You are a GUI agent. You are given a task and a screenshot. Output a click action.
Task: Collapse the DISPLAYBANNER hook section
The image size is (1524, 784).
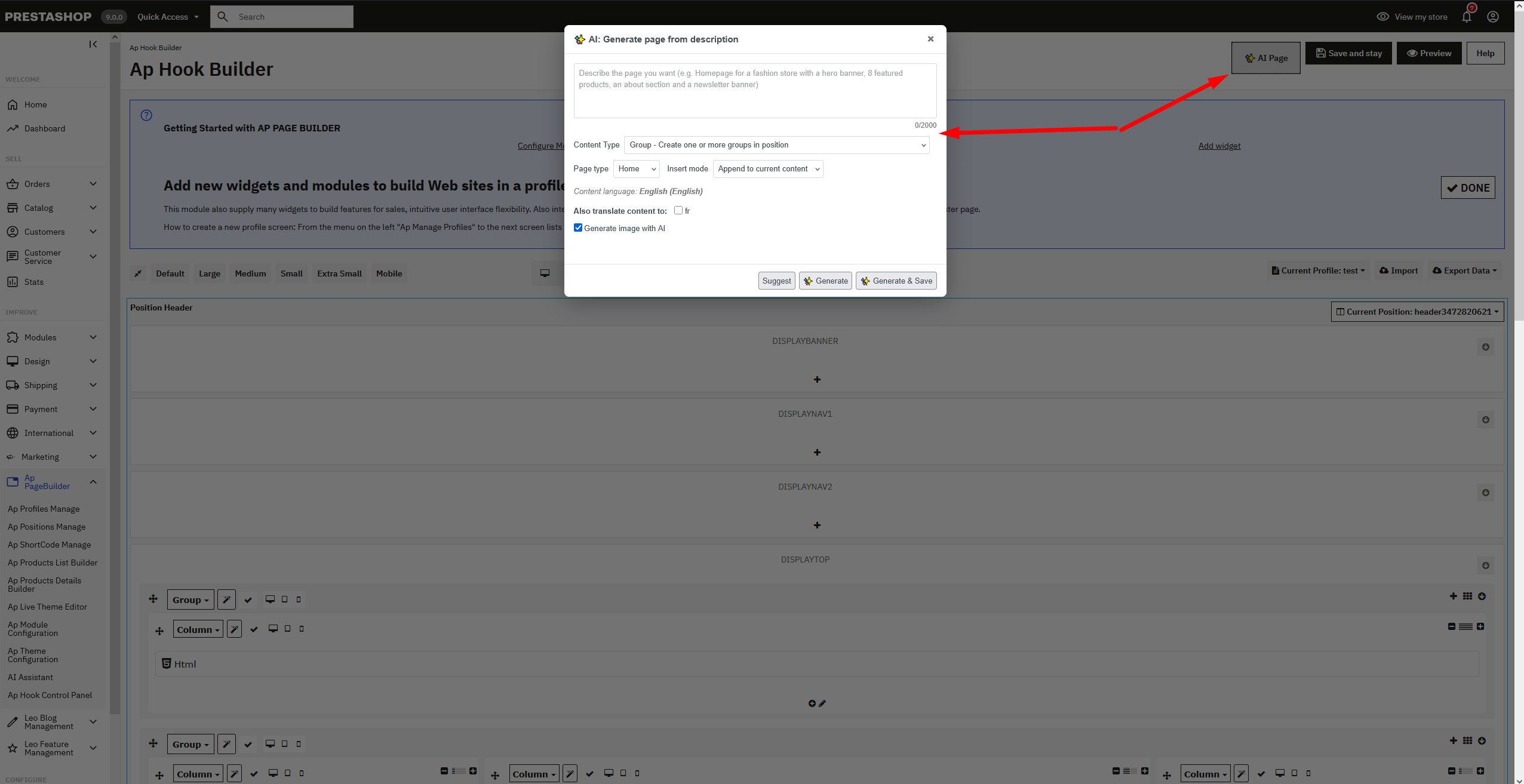click(1486, 347)
